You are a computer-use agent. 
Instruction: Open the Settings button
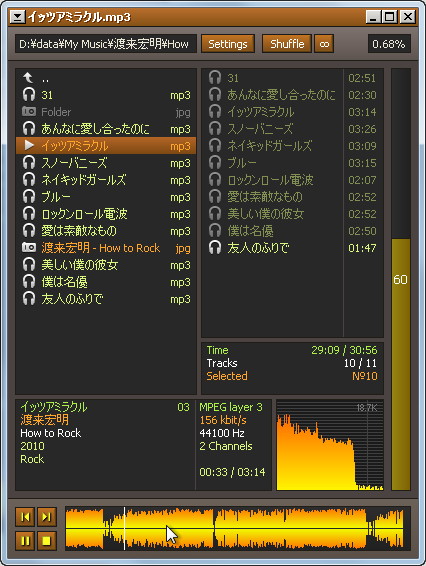pyautogui.click(x=228, y=44)
